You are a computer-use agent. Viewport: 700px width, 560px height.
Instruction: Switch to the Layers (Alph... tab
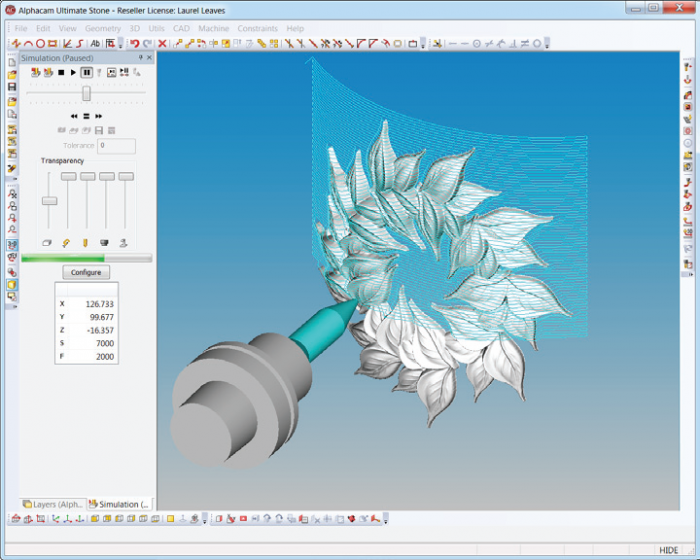pyautogui.click(x=53, y=504)
